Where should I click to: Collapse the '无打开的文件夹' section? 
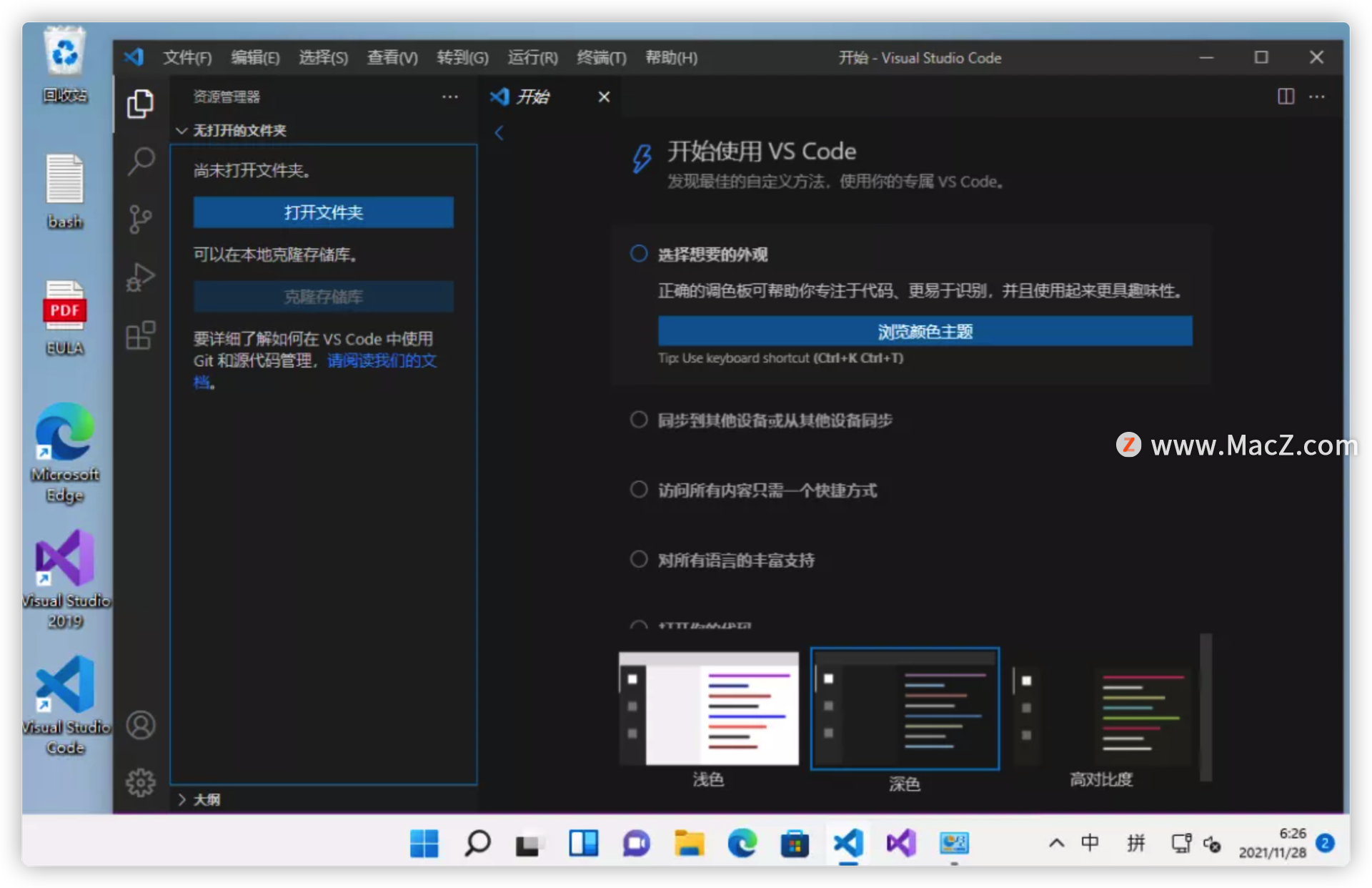(324, 130)
